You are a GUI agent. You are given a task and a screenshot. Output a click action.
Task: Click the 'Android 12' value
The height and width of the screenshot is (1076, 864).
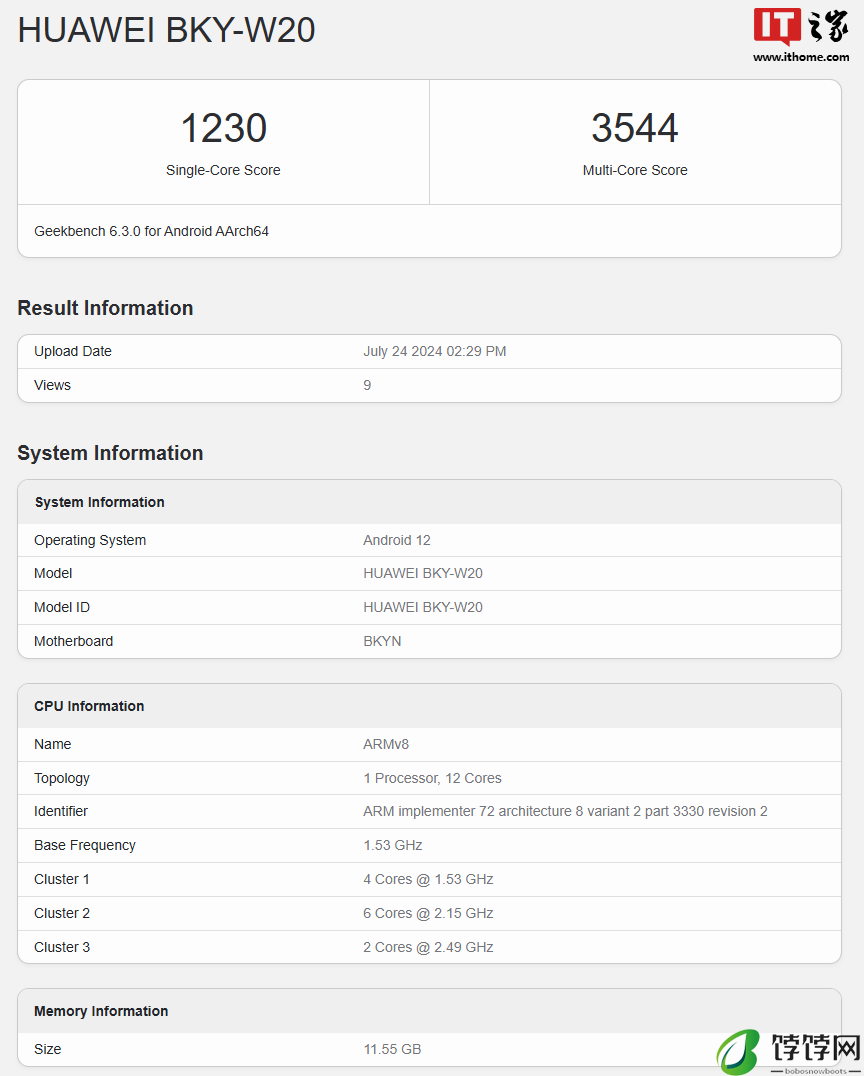click(397, 540)
